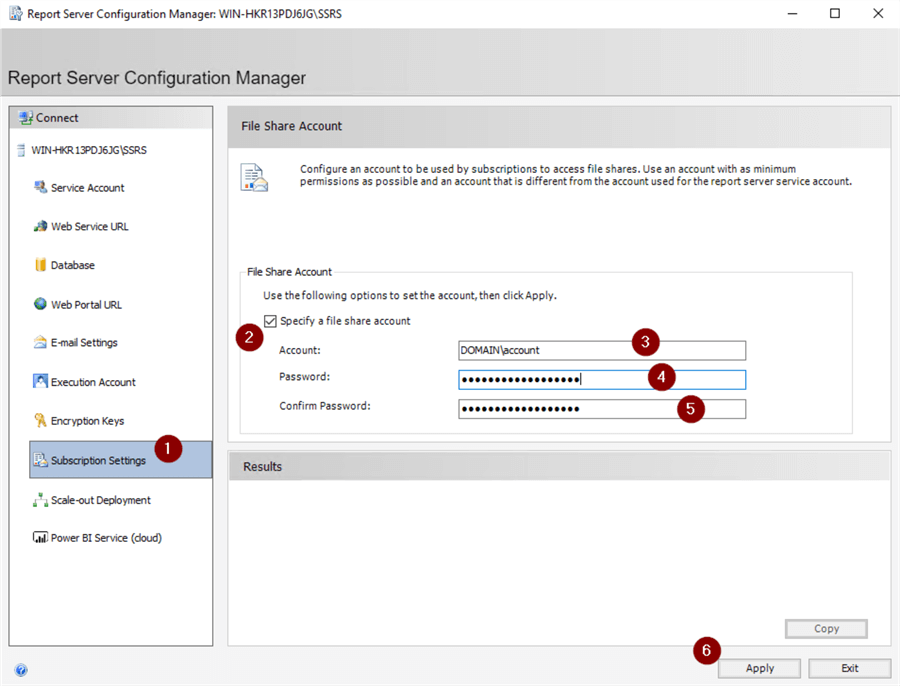This screenshot has height=686, width=900.
Task: Open help via the blue question icon
Action: [21, 670]
